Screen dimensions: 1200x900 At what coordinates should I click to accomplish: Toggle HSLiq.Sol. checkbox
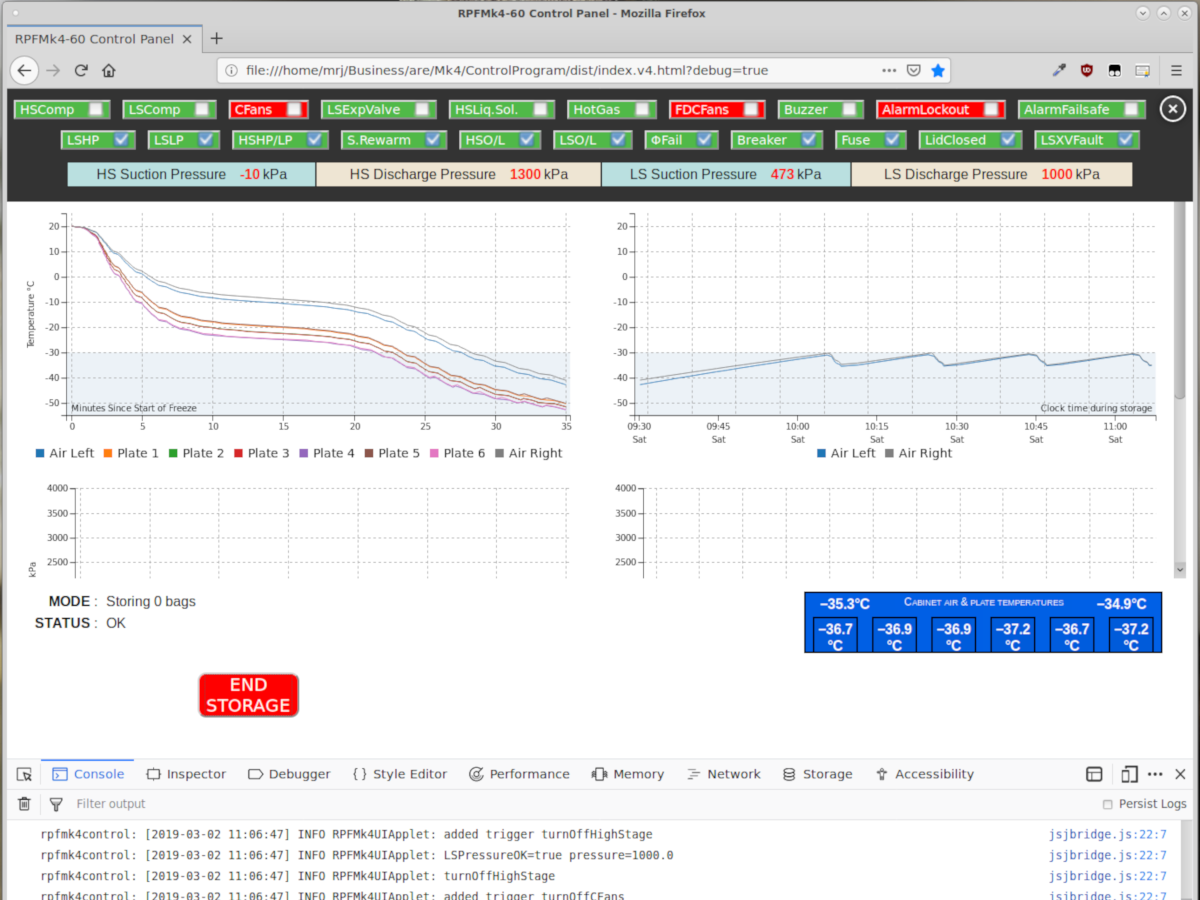pos(541,110)
